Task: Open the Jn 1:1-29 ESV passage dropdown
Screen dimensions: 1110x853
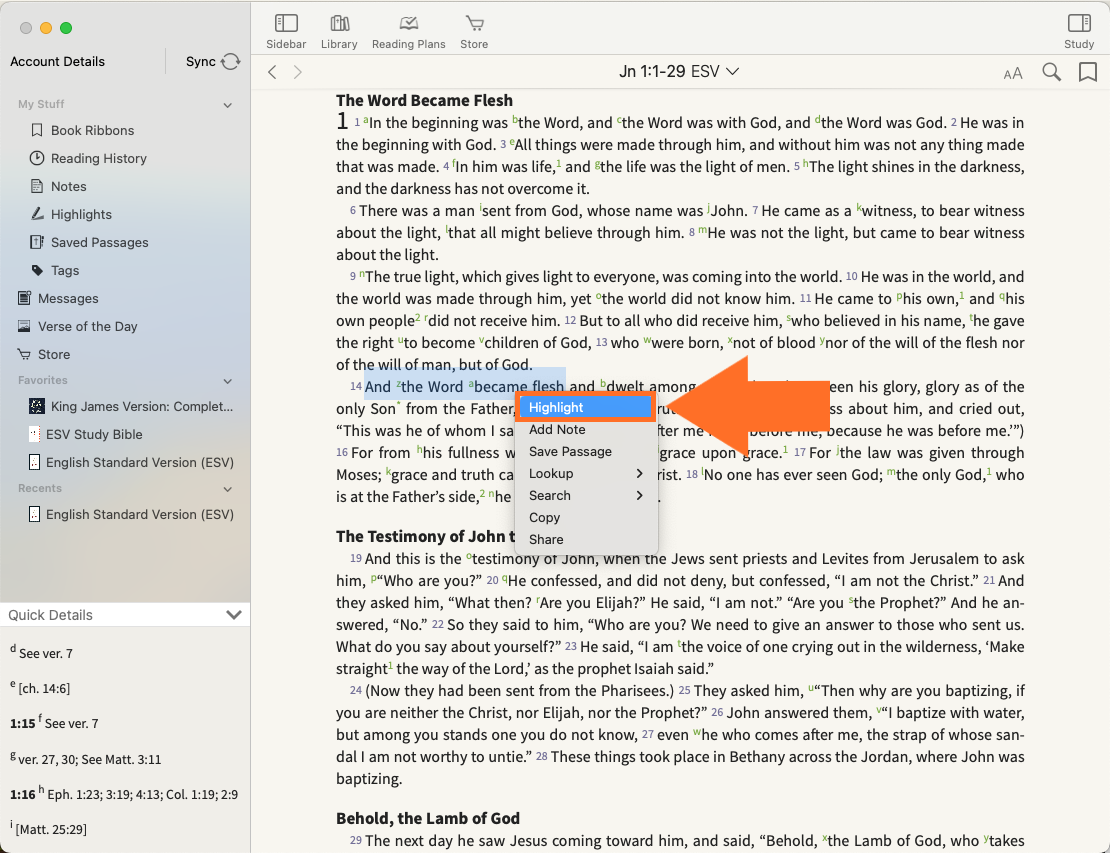Action: point(679,72)
